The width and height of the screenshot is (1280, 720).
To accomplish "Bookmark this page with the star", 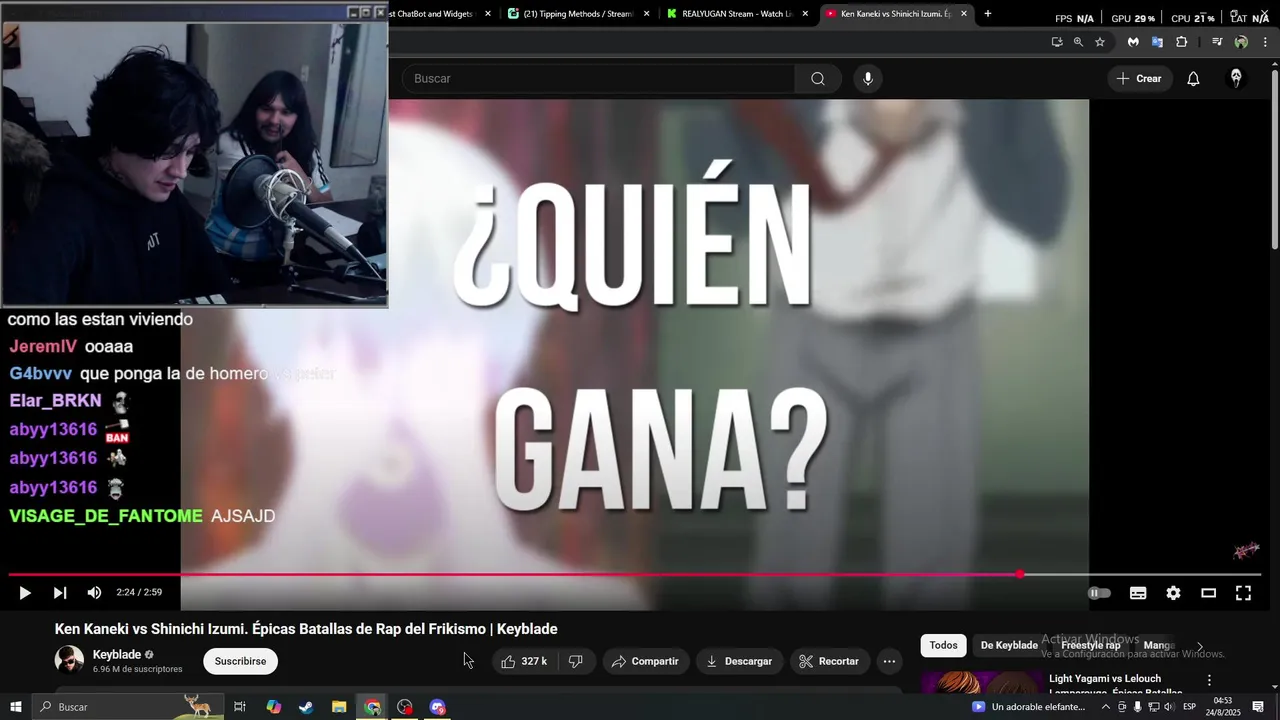I will pyautogui.click(x=1100, y=42).
